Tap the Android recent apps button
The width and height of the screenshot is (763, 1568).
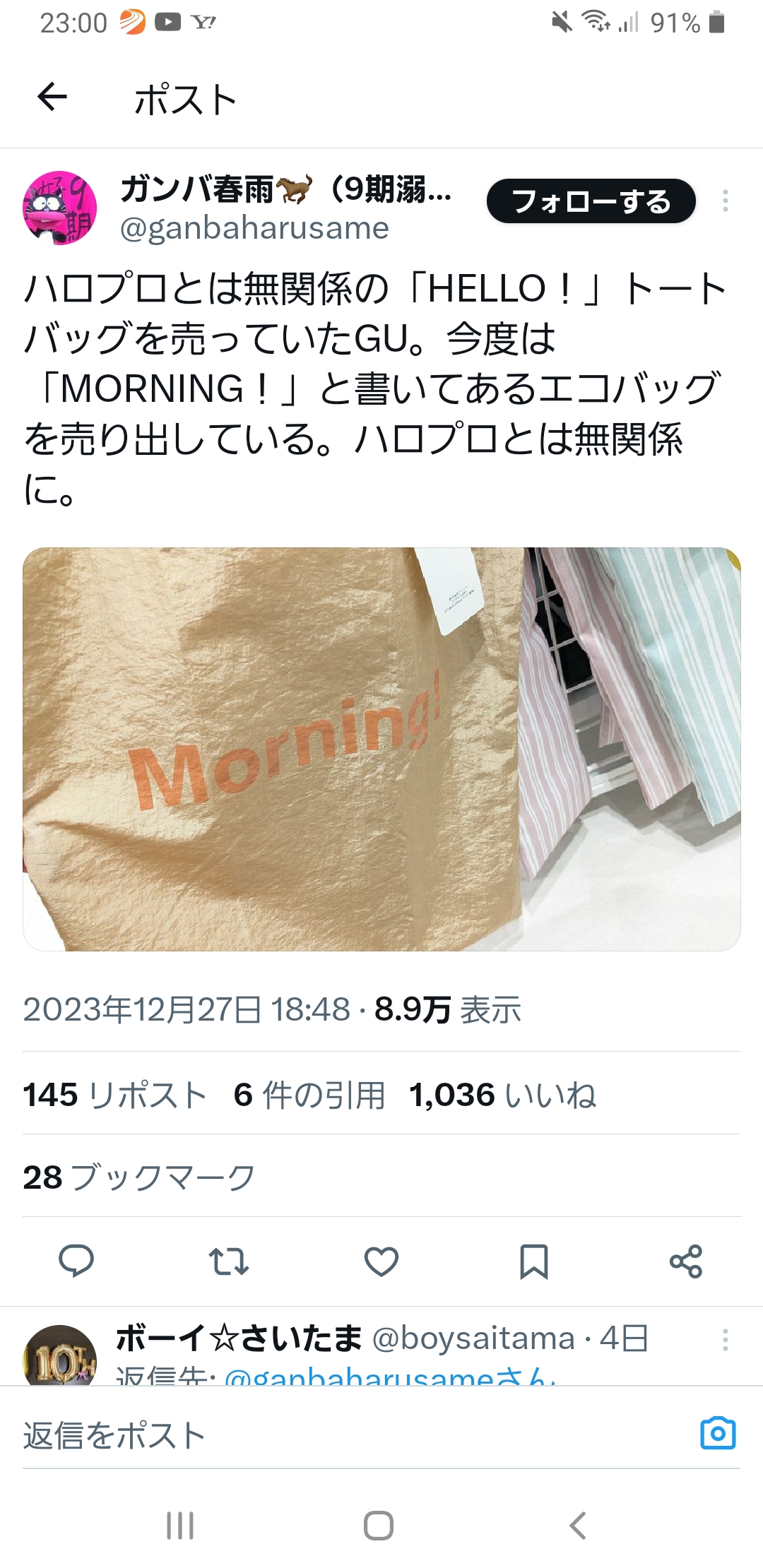click(x=180, y=1526)
